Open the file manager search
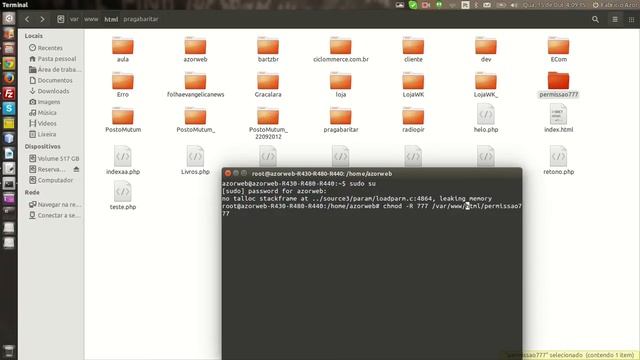Screen dimensions: 640x360 [x=596, y=19]
